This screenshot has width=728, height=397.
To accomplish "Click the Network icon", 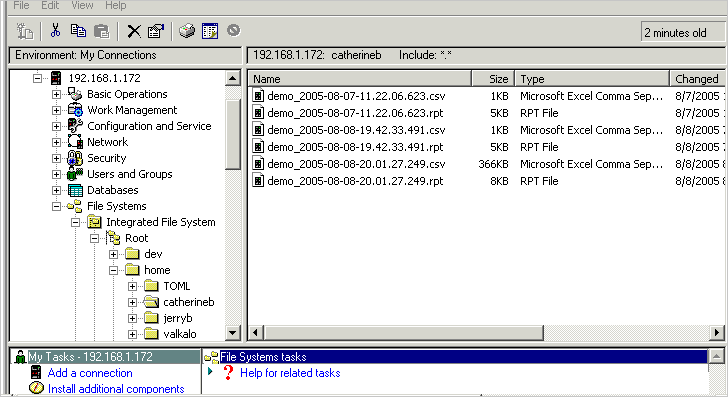I will 75,142.
